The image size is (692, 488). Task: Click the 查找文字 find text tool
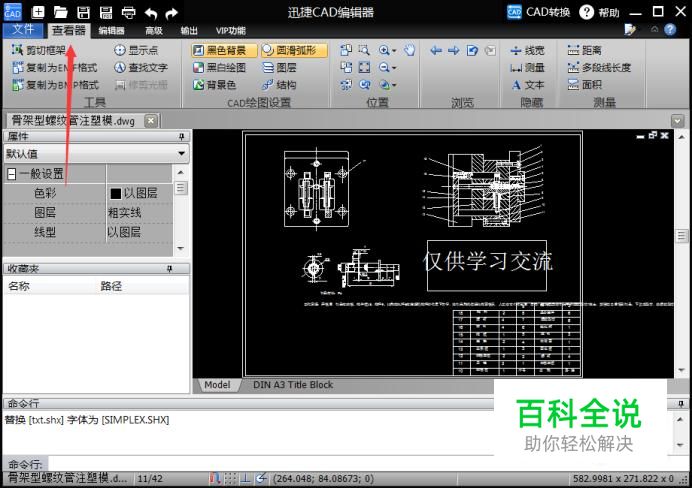coord(141,68)
